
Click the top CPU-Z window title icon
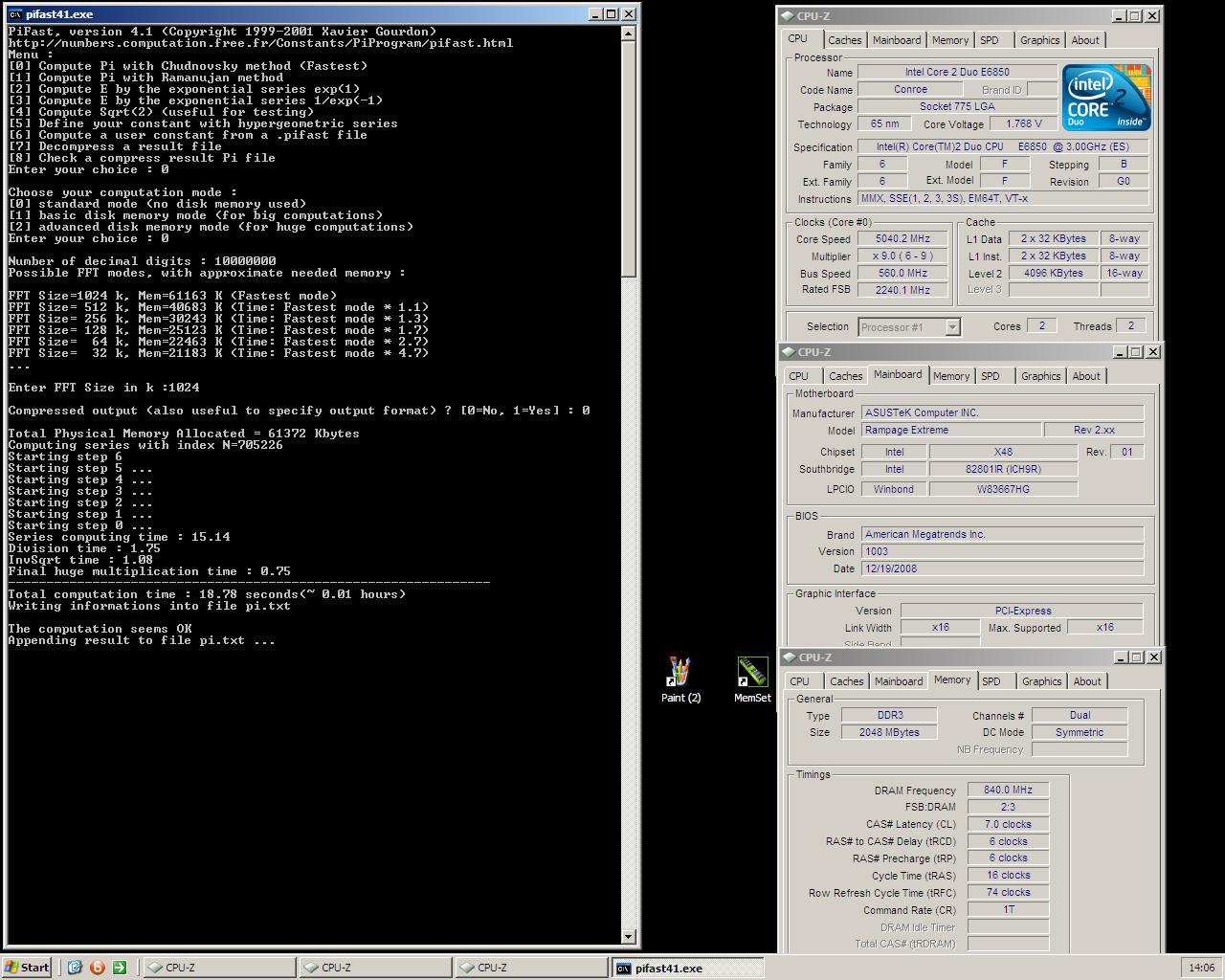coord(787,15)
